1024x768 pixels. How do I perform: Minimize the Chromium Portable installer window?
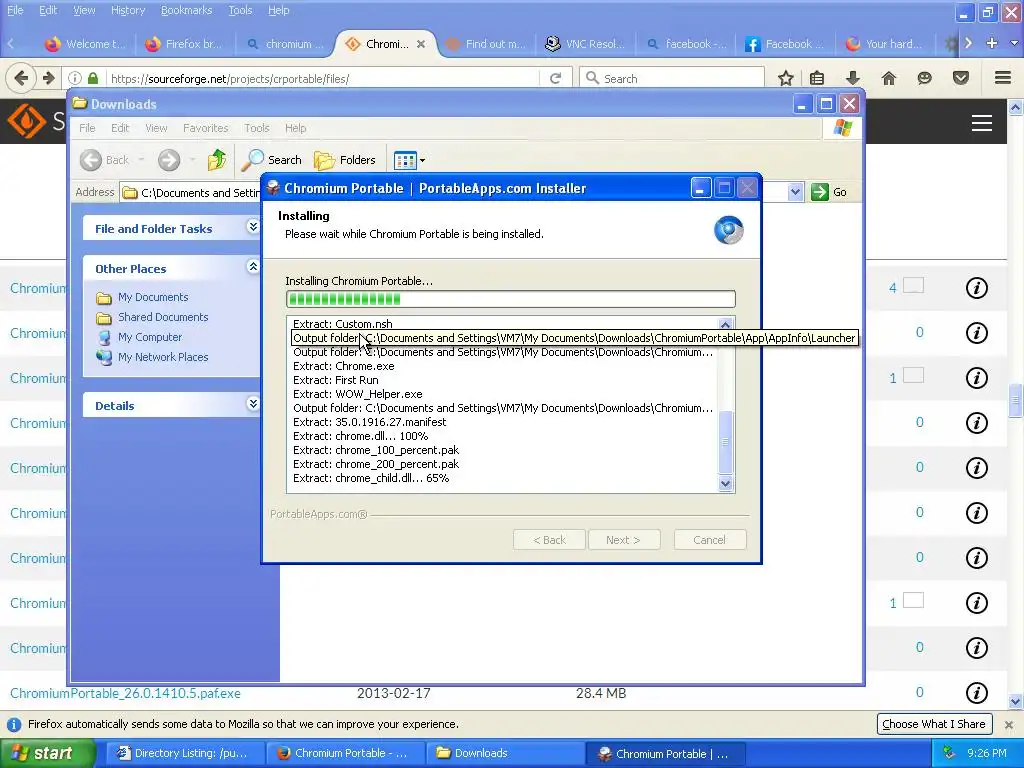tap(700, 189)
